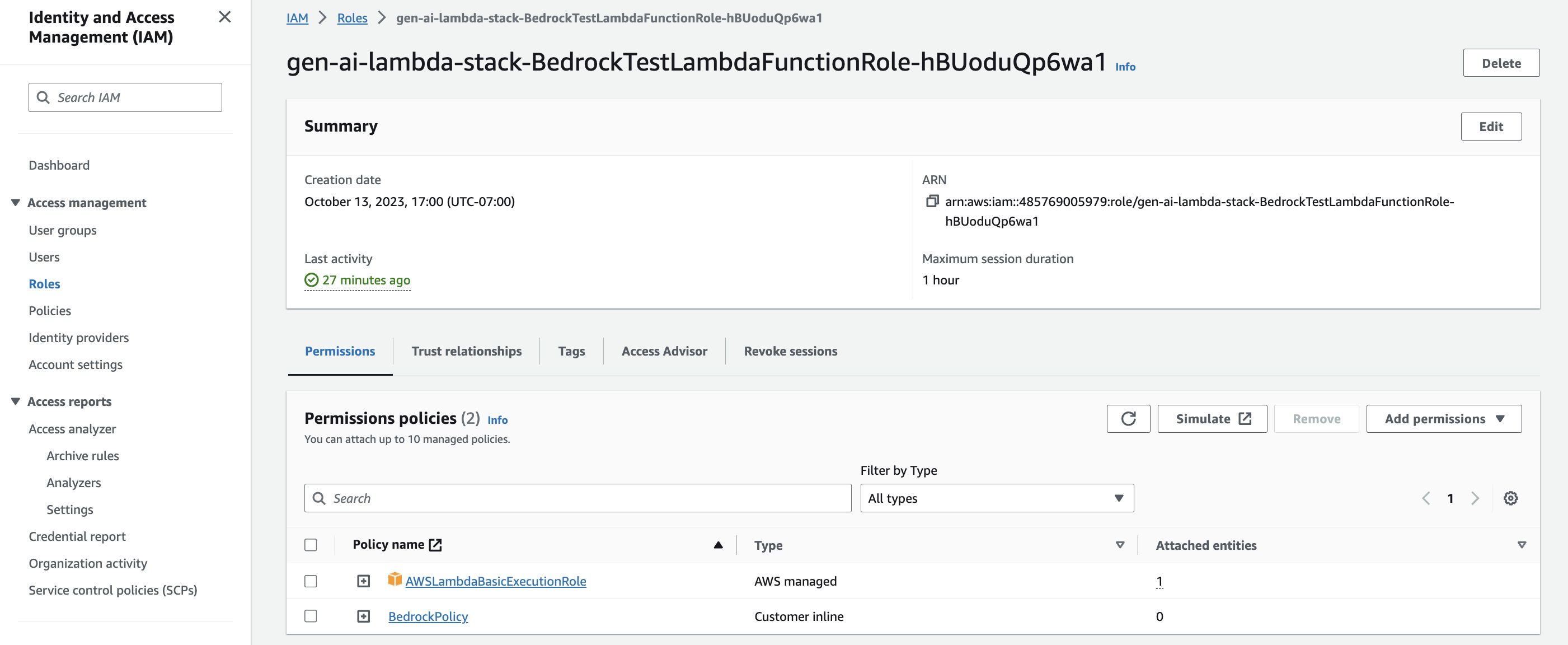Sort ascending by Policy name arrow
Screen dimensions: 1568x645
point(719,545)
